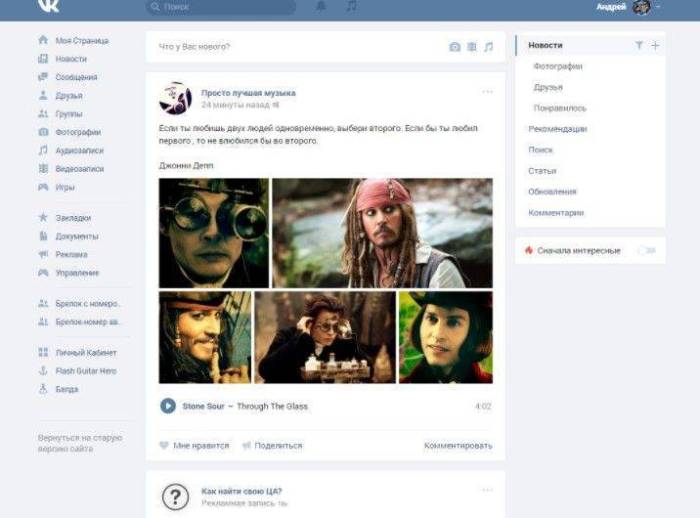Open the news filter funnel icon
The image size is (700, 518).
(x=639, y=46)
